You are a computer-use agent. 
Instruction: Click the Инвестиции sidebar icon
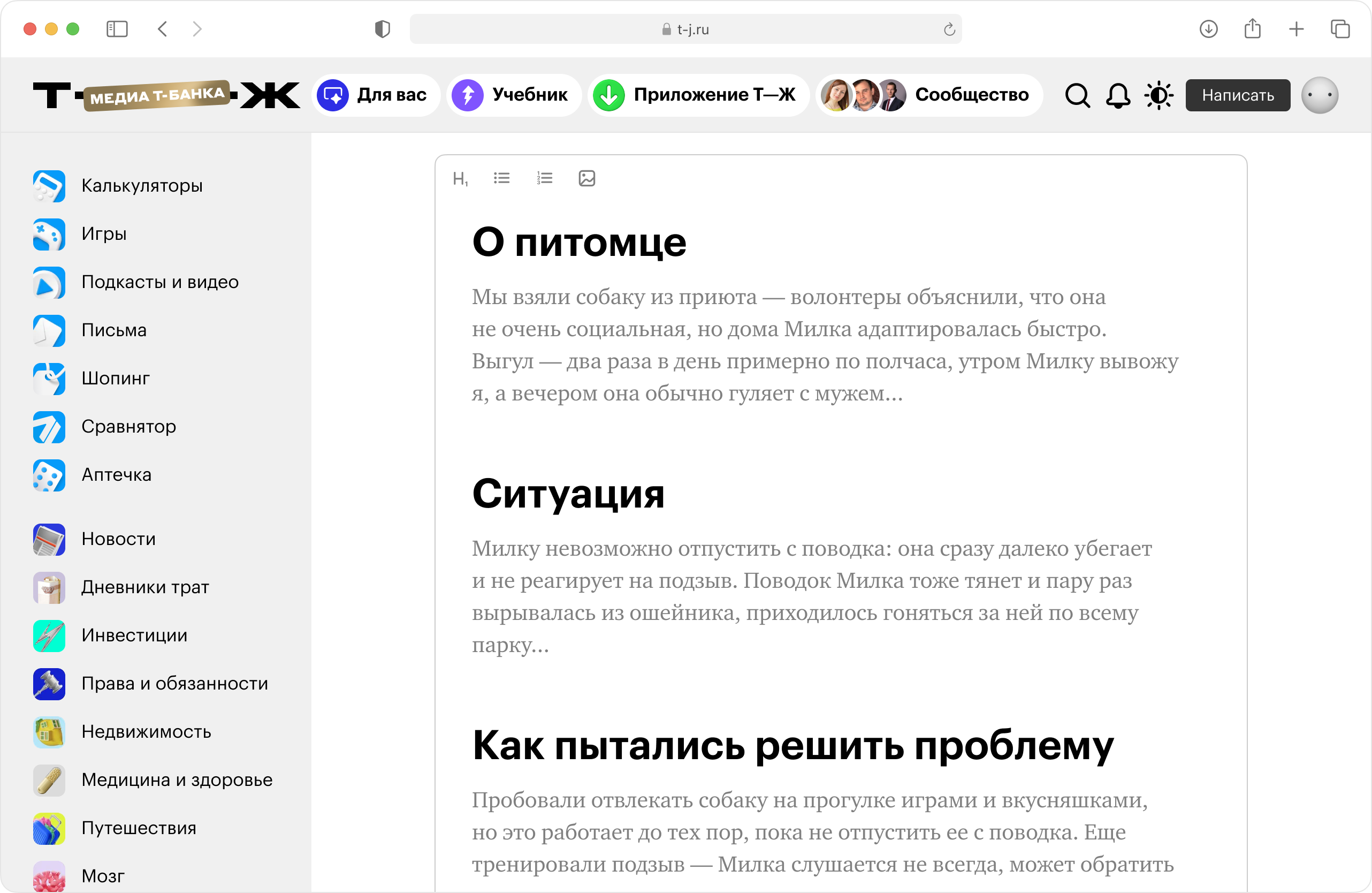click(x=49, y=635)
